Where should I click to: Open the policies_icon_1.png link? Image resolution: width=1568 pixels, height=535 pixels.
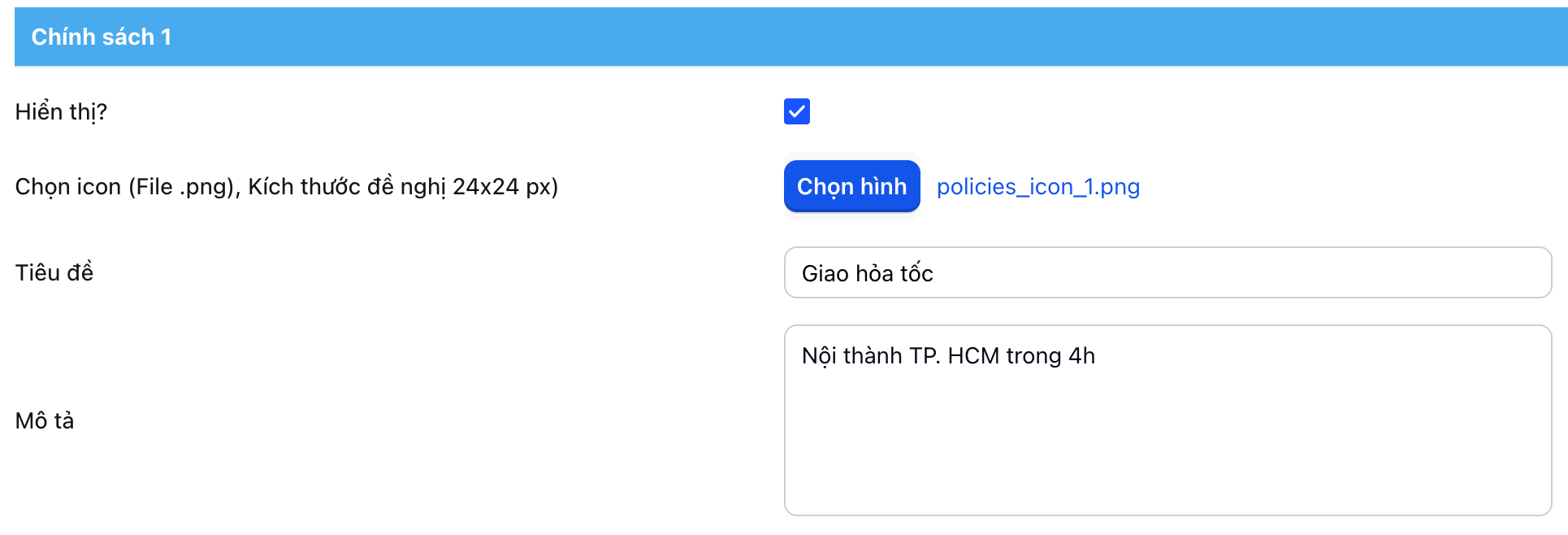[x=1037, y=187]
